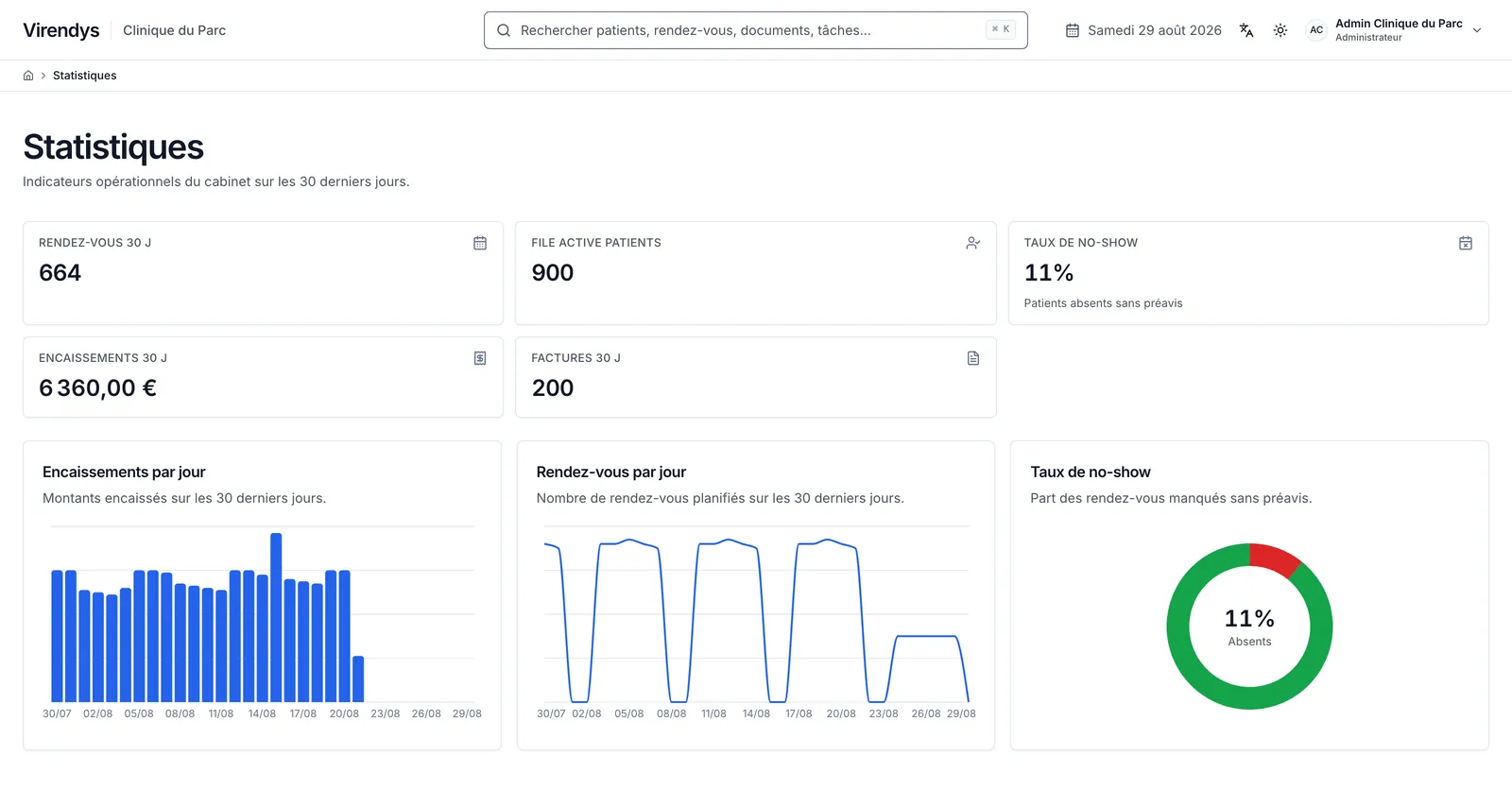Toggle the light/dark theme sun icon
1512x807 pixels.
tap(1280, 30)
